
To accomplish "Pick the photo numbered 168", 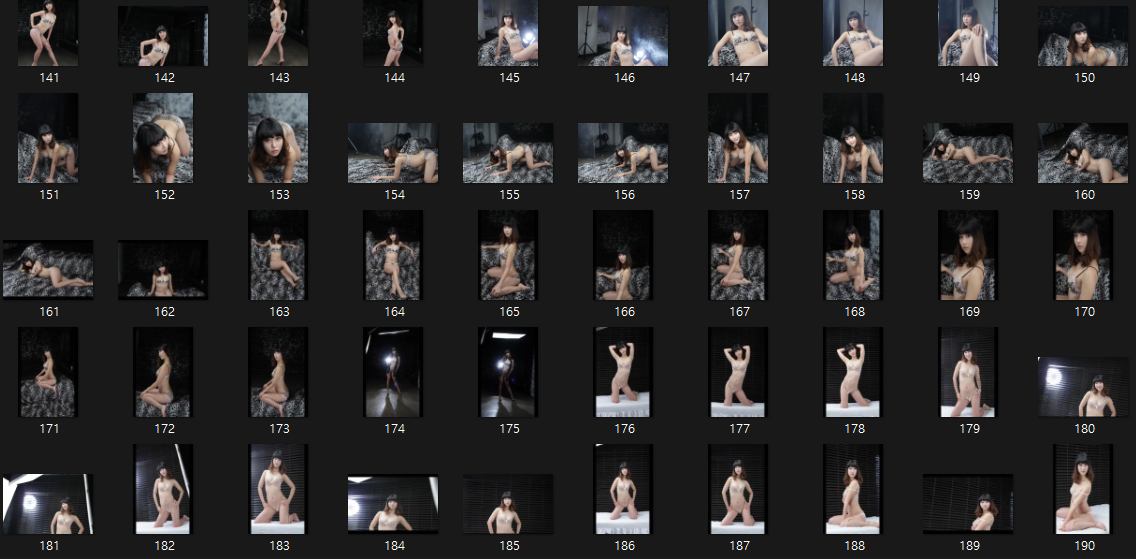I will click(853, 255).
